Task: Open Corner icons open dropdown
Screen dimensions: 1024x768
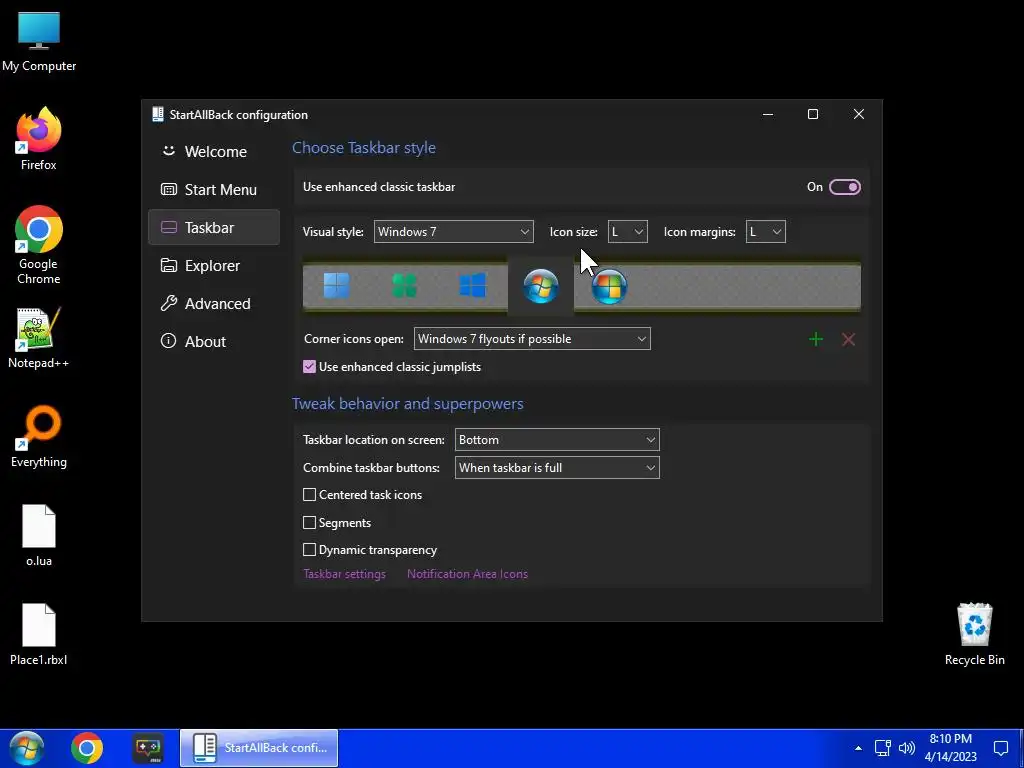Action: [532, 338]
